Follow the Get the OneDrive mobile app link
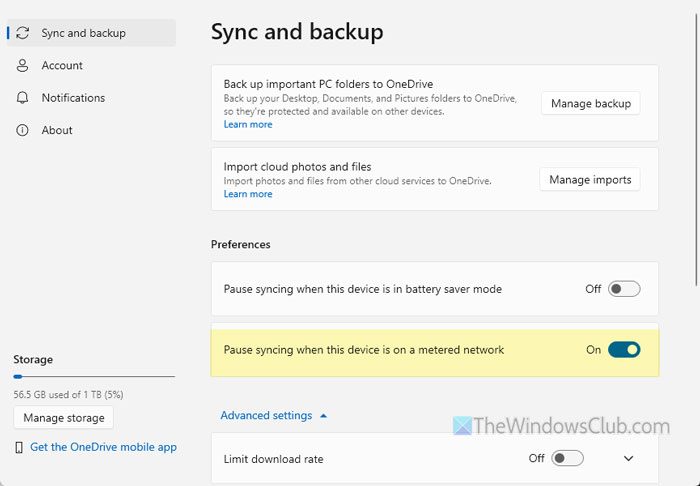This screenshot has height=486, width=700. pos(103,447)
